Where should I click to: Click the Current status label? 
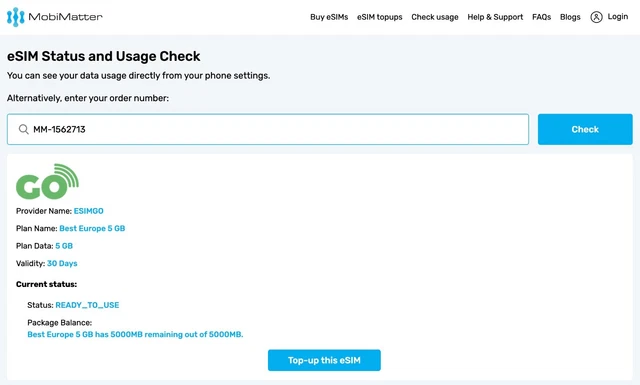tap(47, 284)
